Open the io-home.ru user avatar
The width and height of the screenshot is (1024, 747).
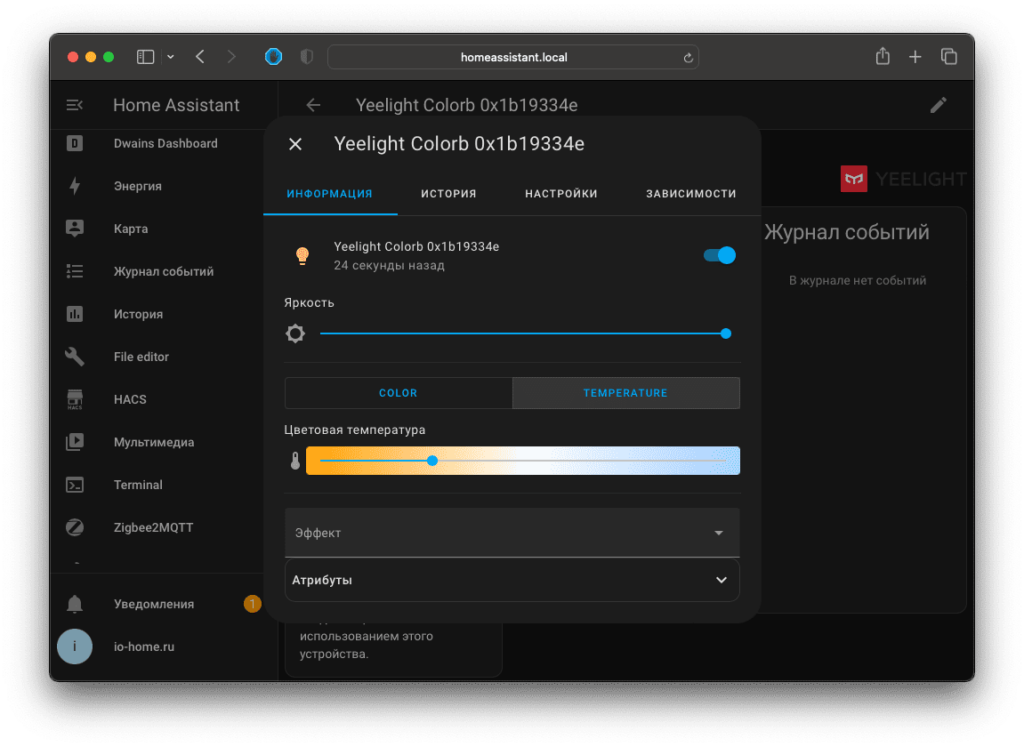click(x=74, y=646)
